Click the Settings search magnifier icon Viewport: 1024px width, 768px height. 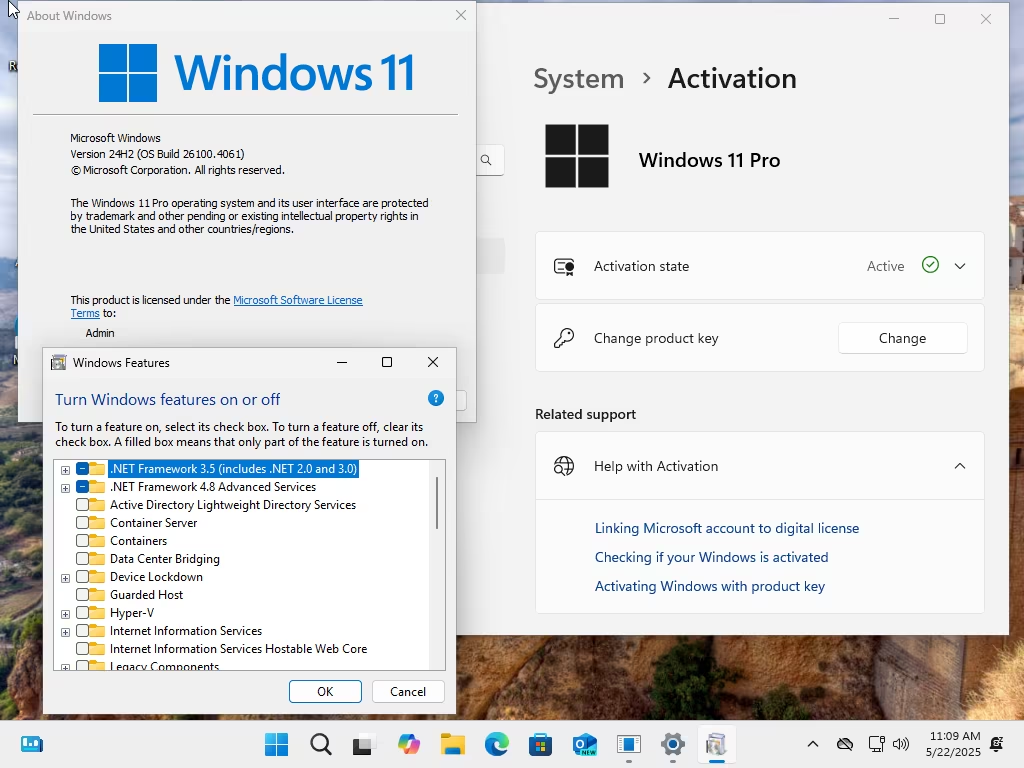486,160
